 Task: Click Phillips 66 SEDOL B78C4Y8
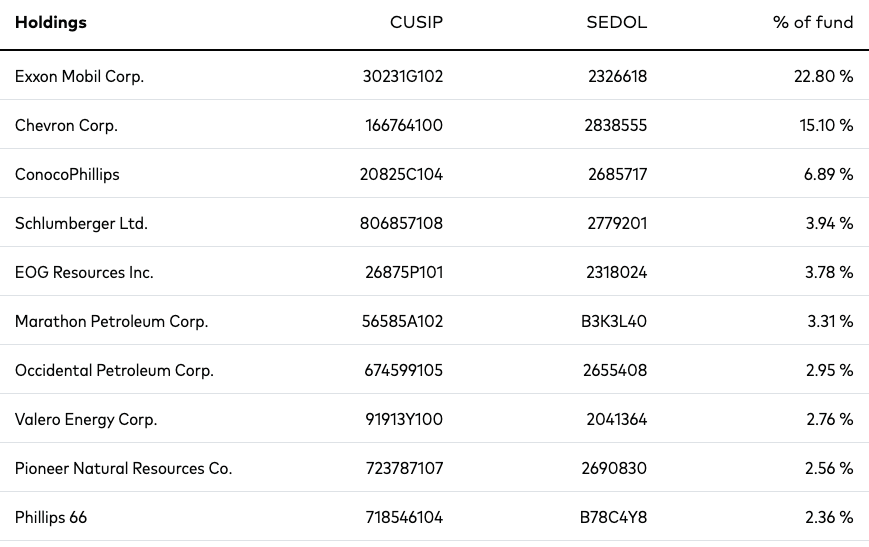coord(613,518)
